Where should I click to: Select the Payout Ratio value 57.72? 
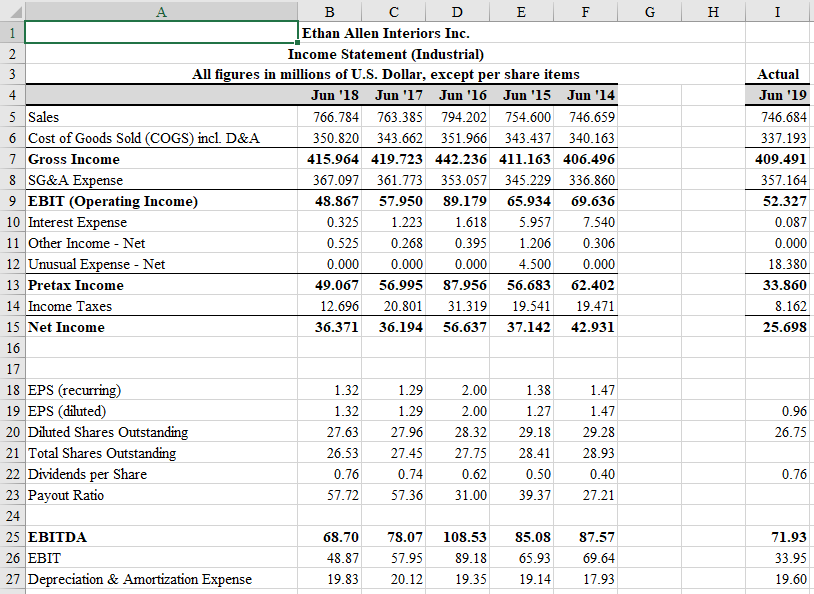point(340,495)
